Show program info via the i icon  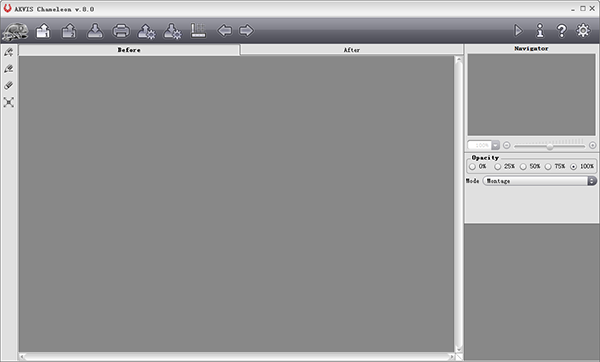[540, 31]
